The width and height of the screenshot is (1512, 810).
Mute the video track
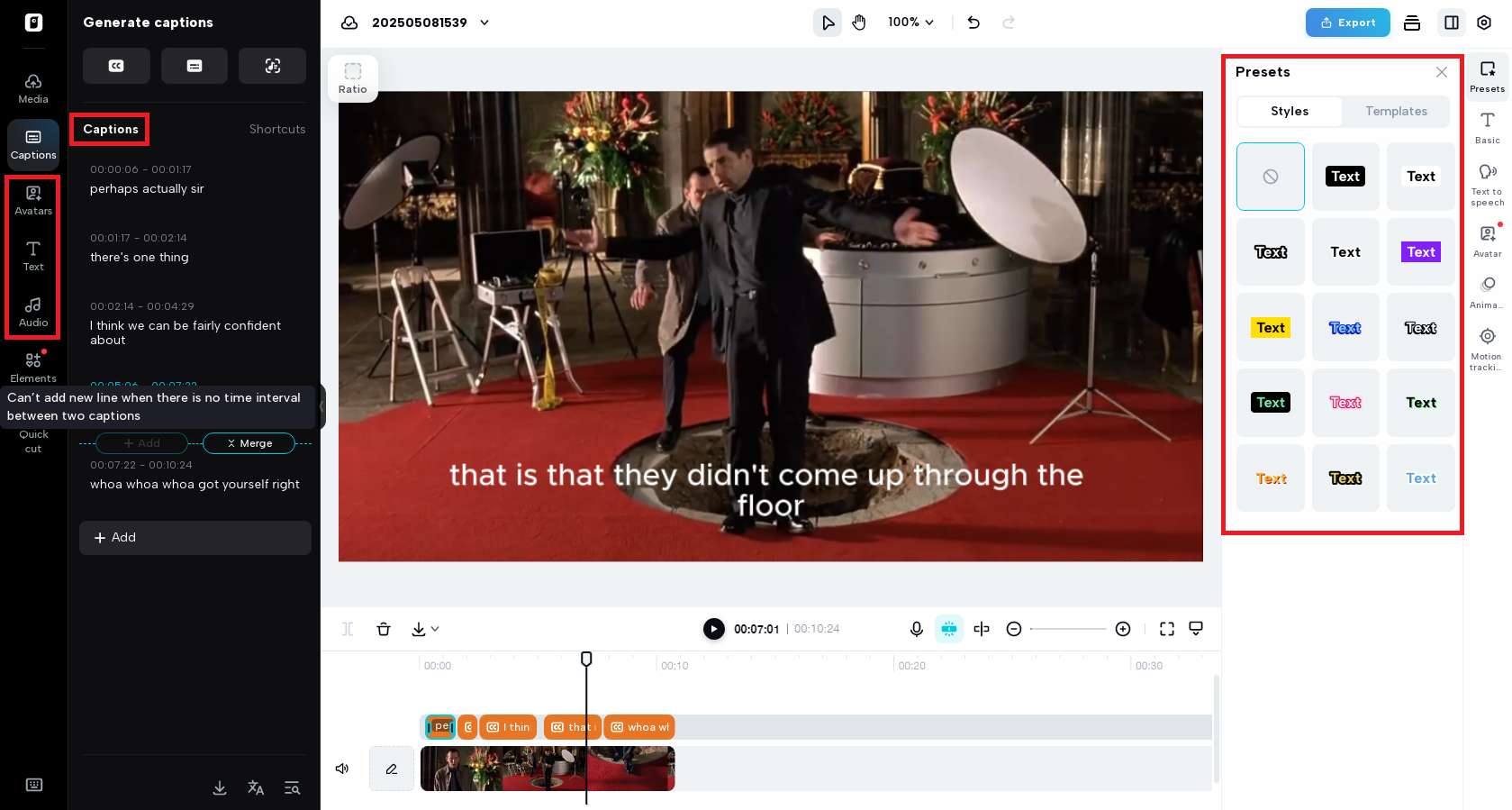pyautogui.click(x=342, y=769)
